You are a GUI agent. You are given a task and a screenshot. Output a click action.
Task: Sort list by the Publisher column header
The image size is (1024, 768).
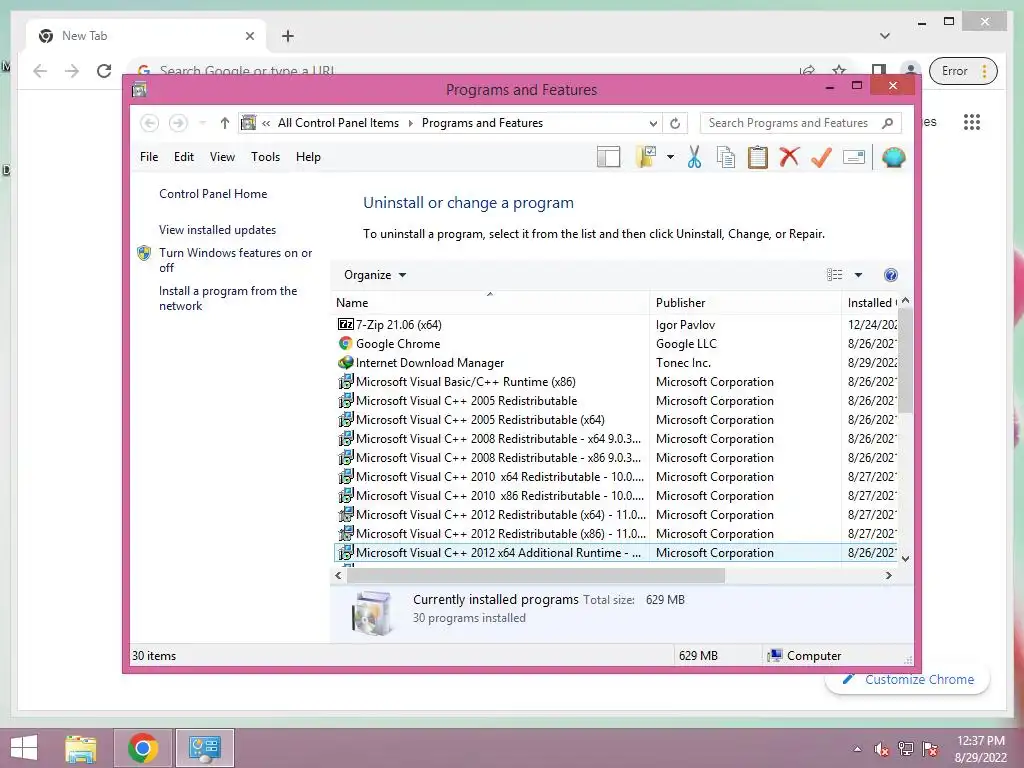click(x=745, y=303)
